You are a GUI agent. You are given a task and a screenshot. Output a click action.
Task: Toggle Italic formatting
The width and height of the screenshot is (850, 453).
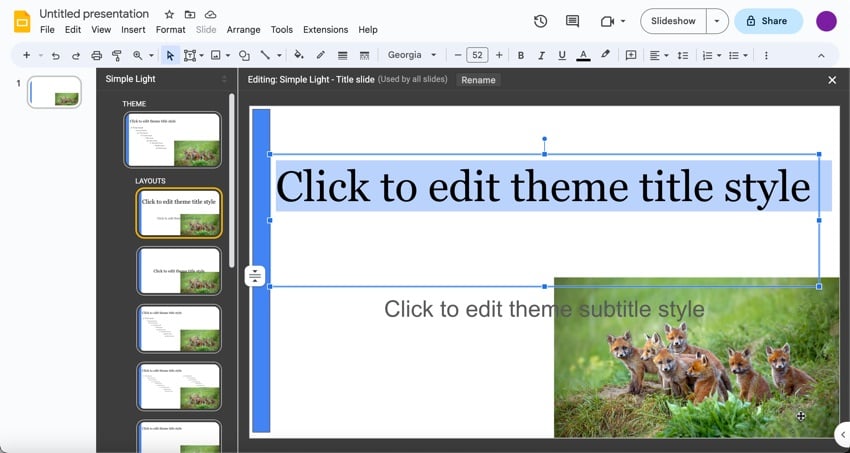point(541,55)
